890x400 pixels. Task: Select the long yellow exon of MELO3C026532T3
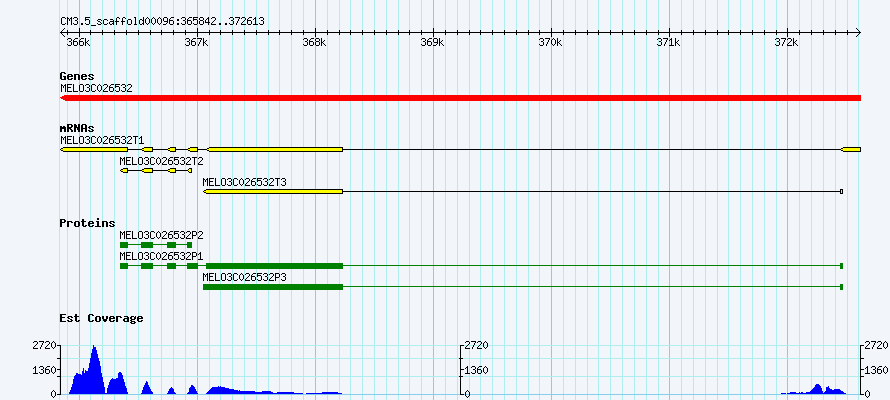point(273,192)
